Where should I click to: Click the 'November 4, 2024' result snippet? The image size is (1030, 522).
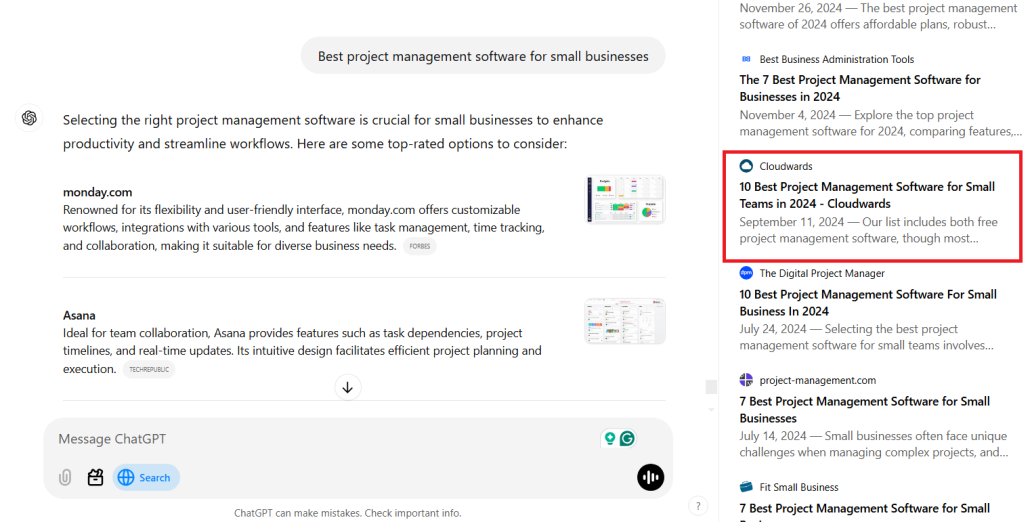(880, 123)
